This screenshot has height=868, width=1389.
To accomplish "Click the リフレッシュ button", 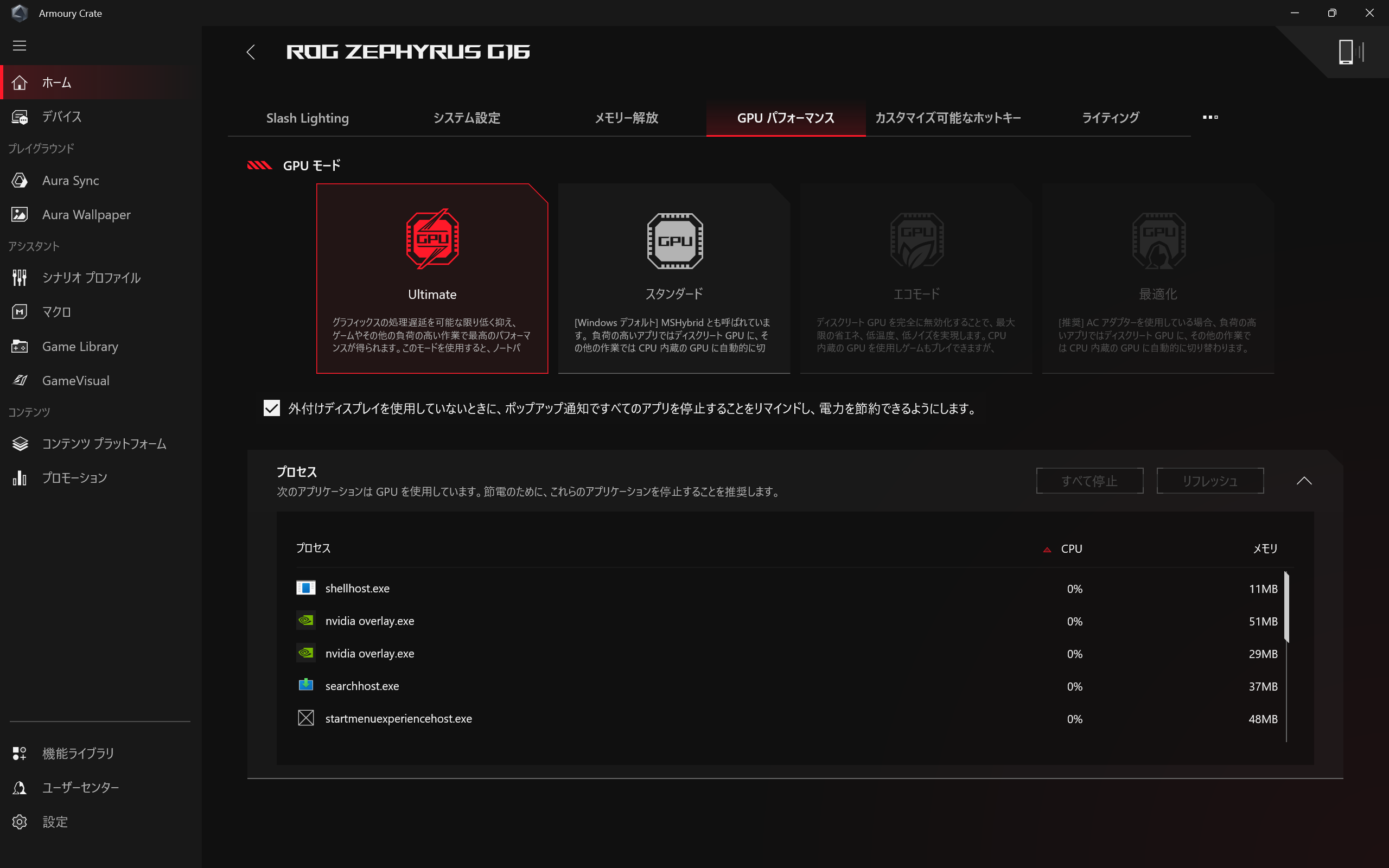I will click(x=1209, y=481).
